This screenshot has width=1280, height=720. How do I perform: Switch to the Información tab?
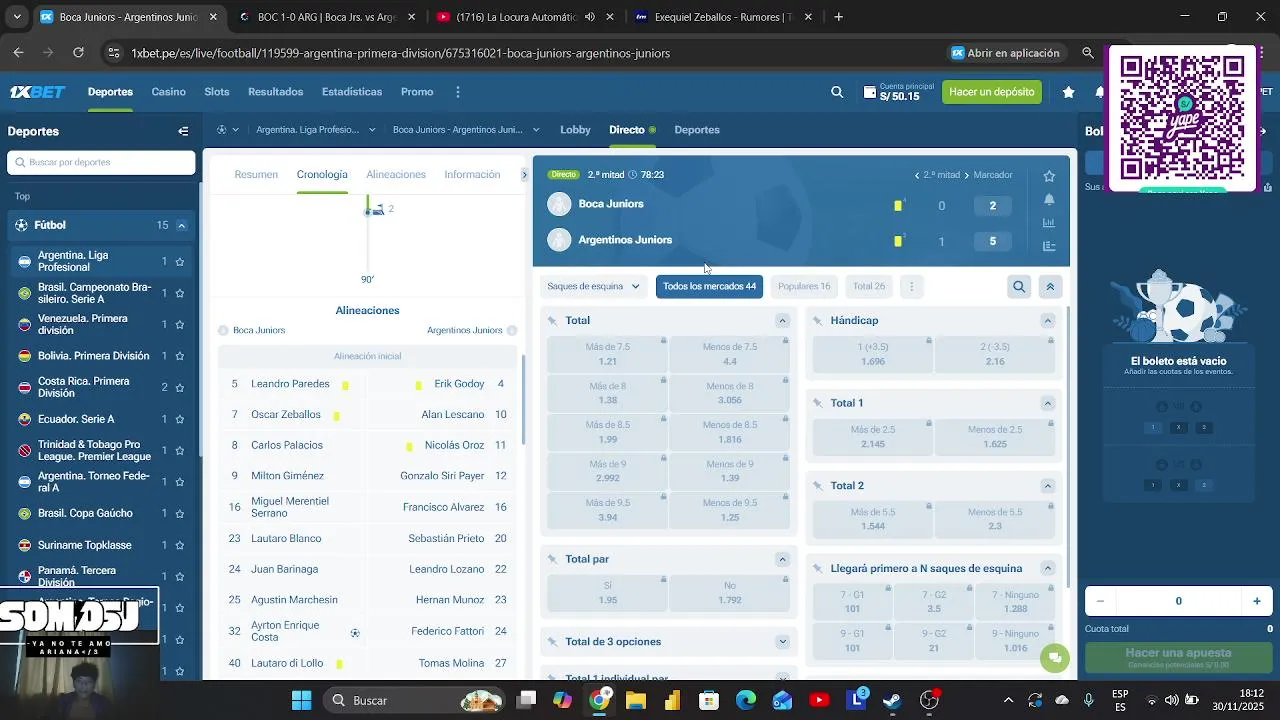pyautogui.click(x=472, y=175)
